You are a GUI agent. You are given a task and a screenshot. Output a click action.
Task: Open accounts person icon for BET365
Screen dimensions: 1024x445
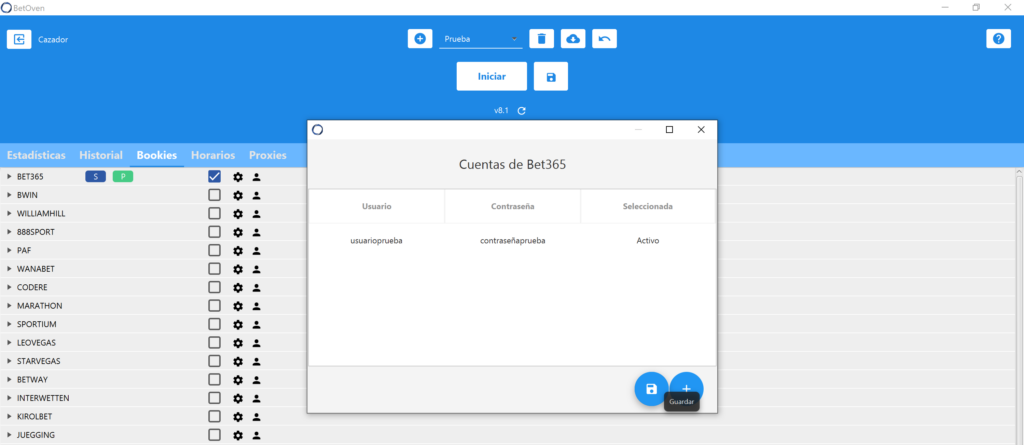pos(257,176)
